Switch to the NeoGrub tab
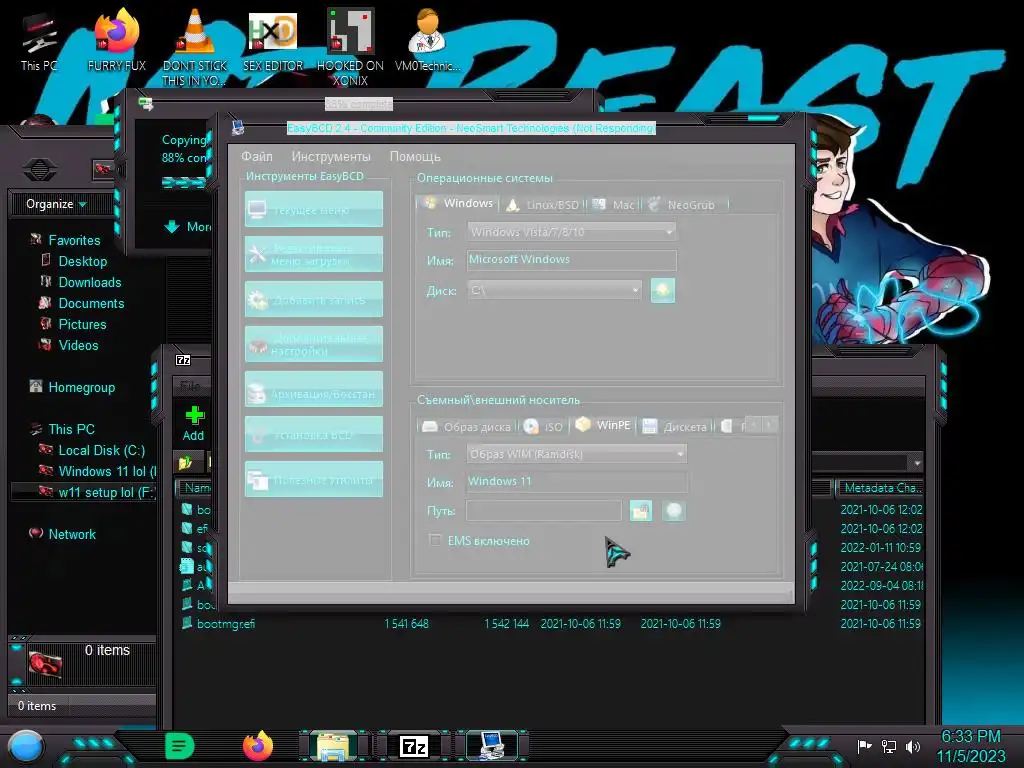The image size is (1024, 768). (684, 204)
